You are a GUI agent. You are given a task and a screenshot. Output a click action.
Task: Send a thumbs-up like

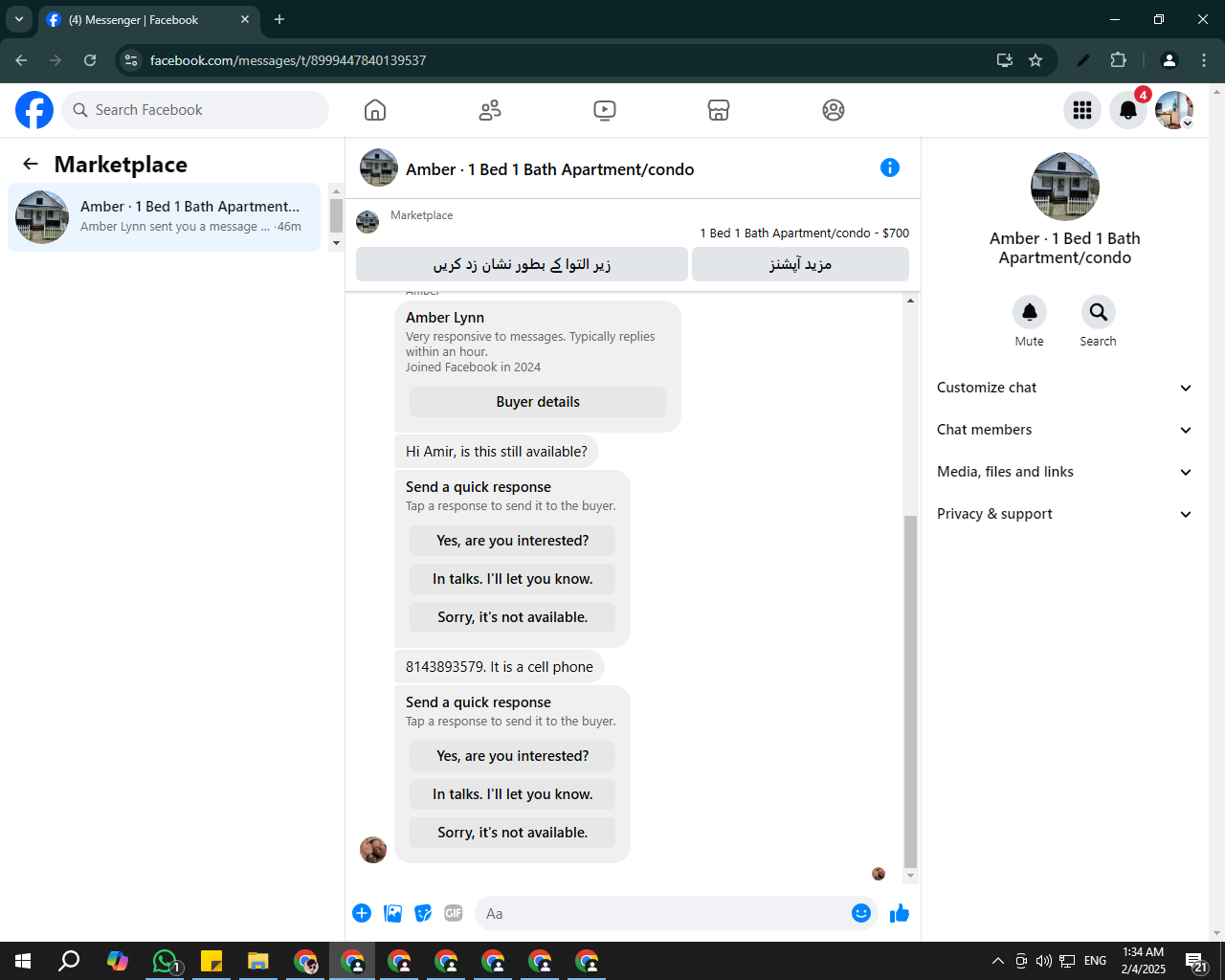900,913
